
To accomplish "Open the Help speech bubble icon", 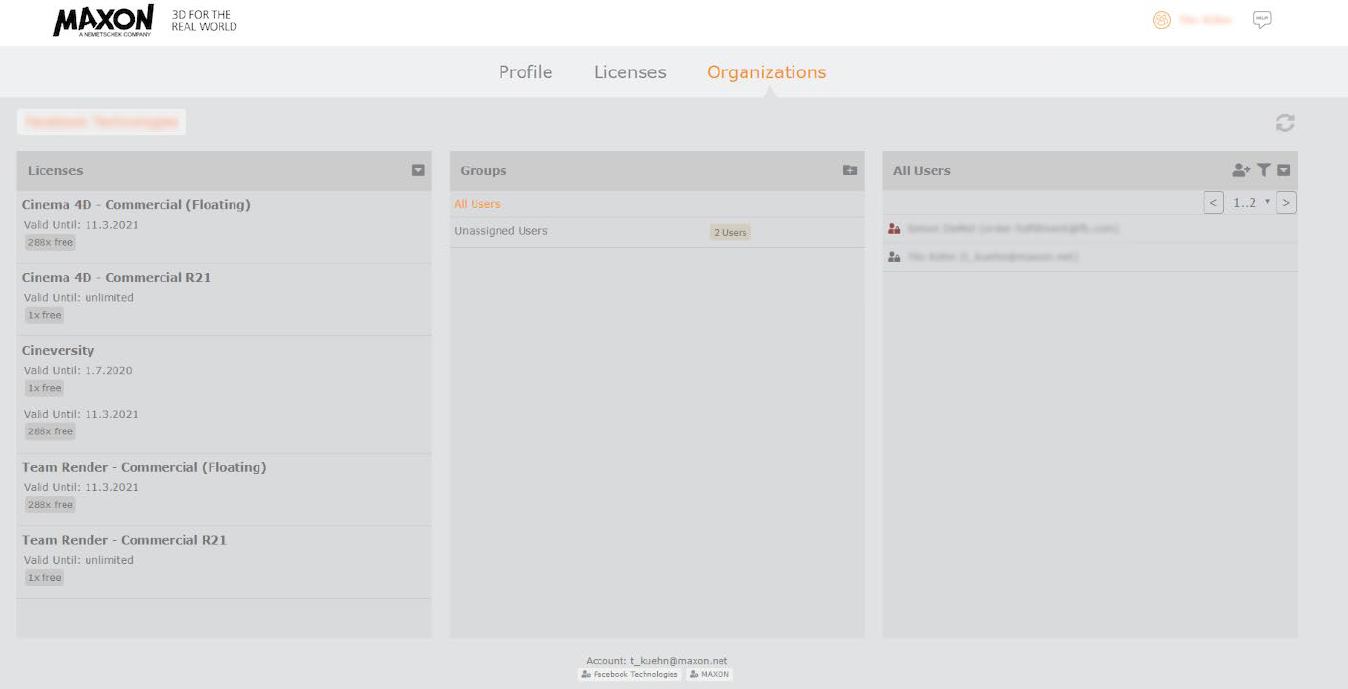I will (x=1262, y=20).
